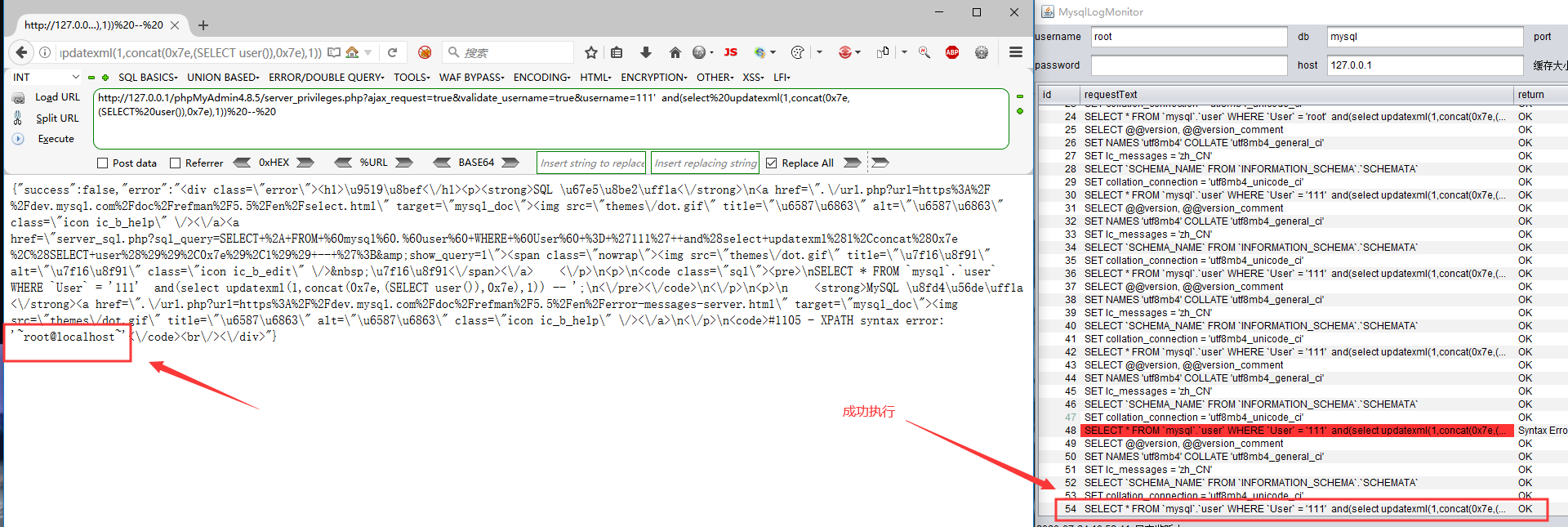This screenshot has width=1568, height=527.
Task: Click the username field in MysqlLogMonitor
Action: coord(1189,37)
